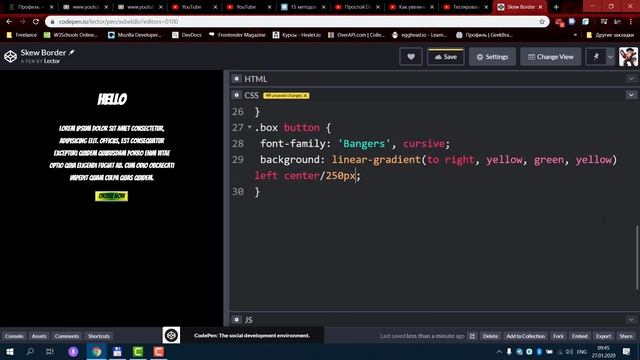Click Chrome taskbar icon
The image size is (640, 360).
coord(97,351)
